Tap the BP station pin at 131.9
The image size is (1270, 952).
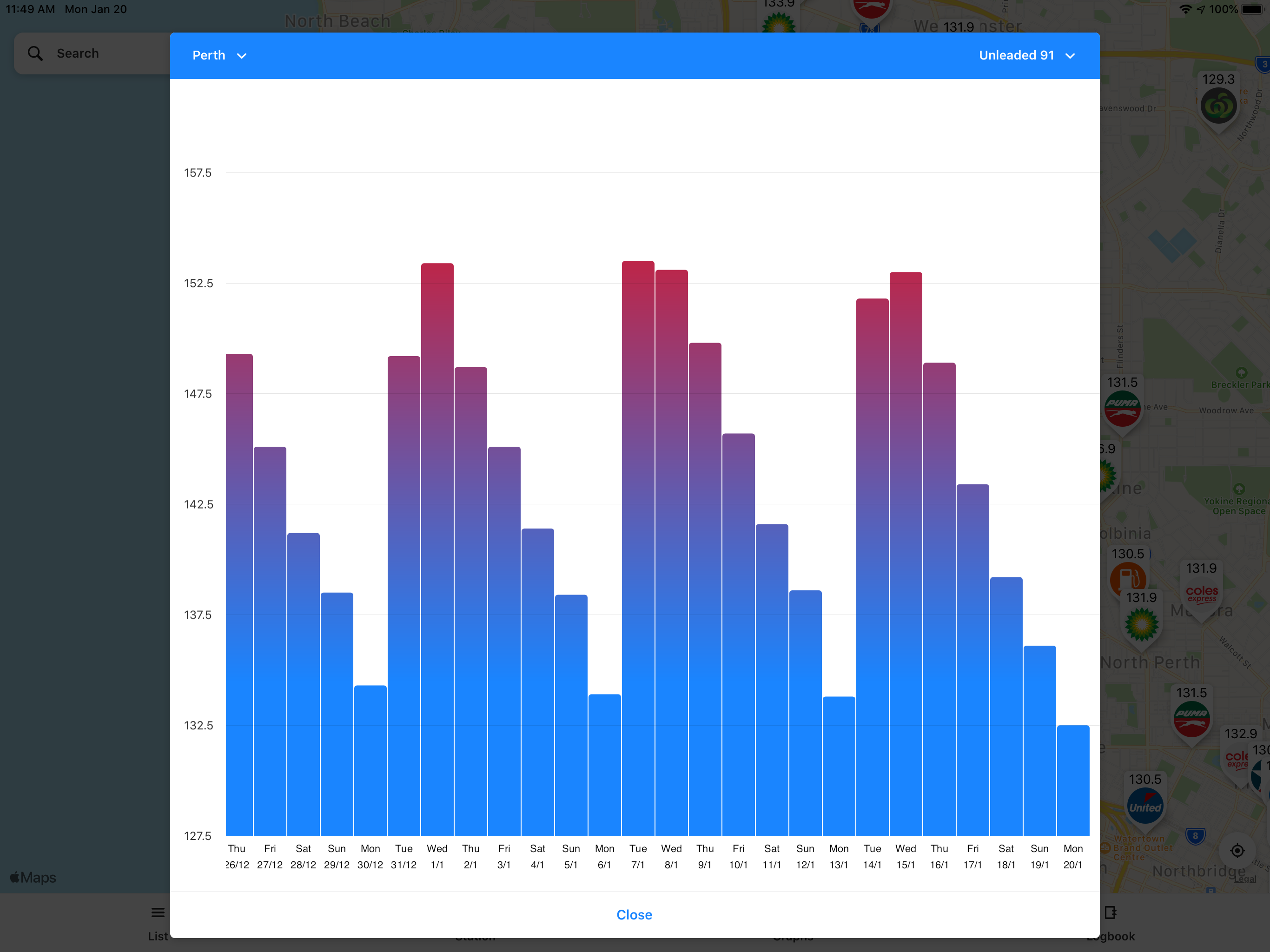[1141, 623]
